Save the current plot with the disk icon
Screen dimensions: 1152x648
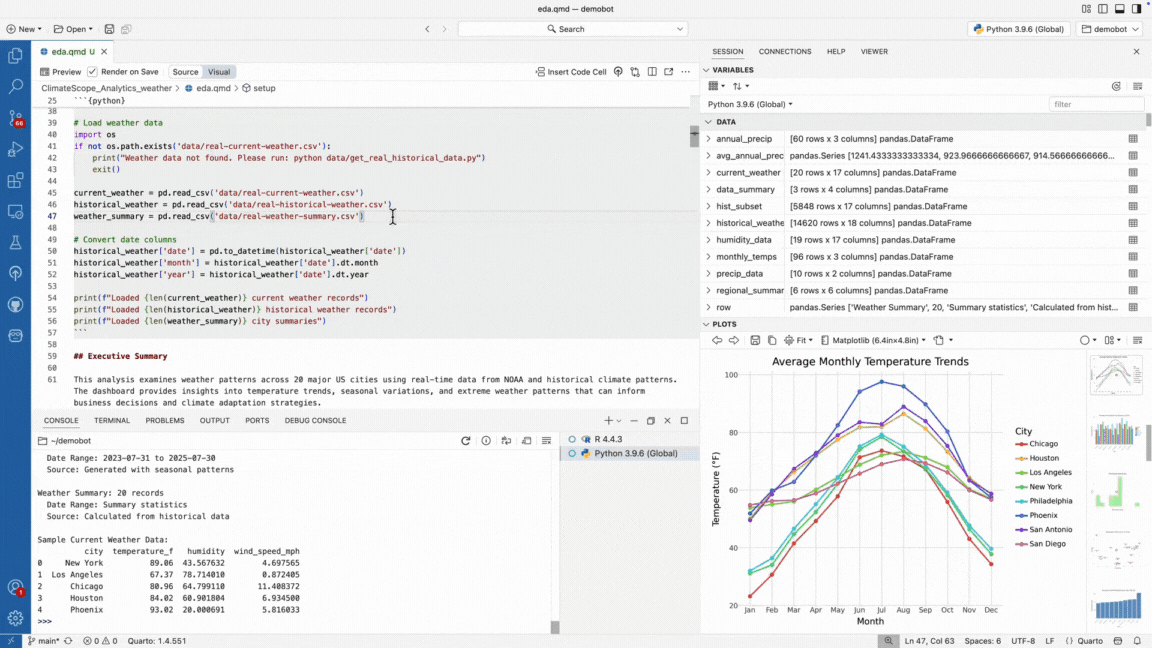pyautogui.click(x=755, y=341)
